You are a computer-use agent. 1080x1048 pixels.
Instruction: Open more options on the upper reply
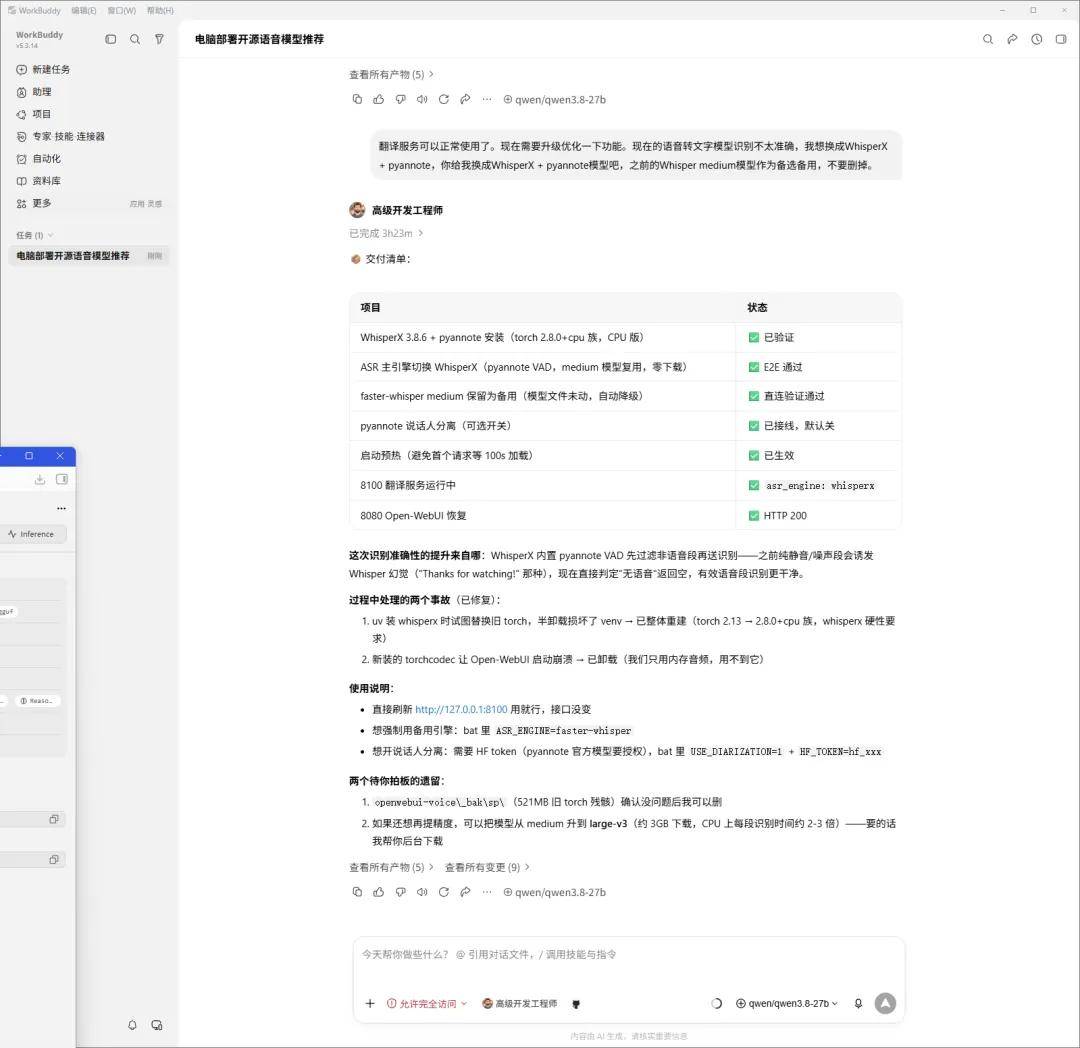(x=487, y=99)
